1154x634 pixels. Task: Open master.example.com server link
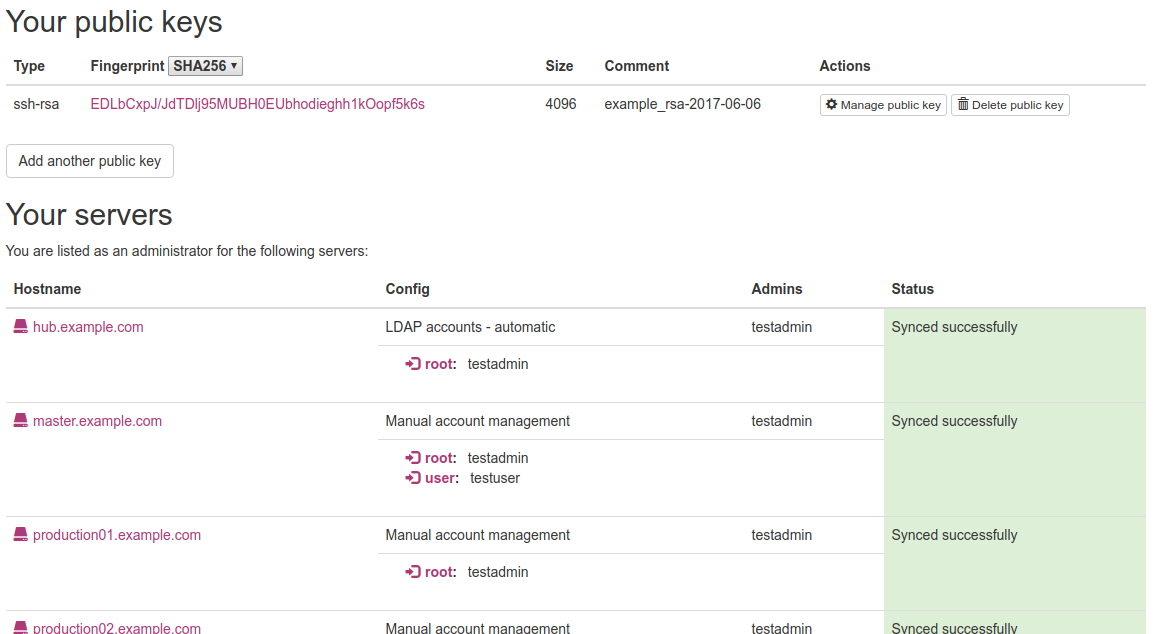point(97,421)
